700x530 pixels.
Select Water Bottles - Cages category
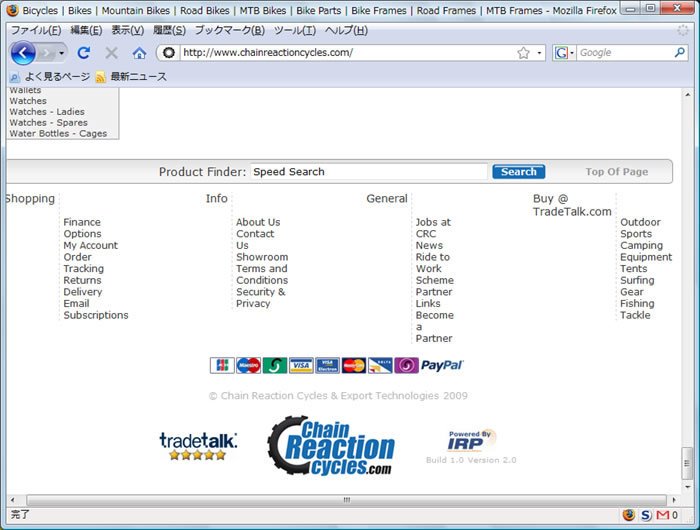tap(58, 134)
